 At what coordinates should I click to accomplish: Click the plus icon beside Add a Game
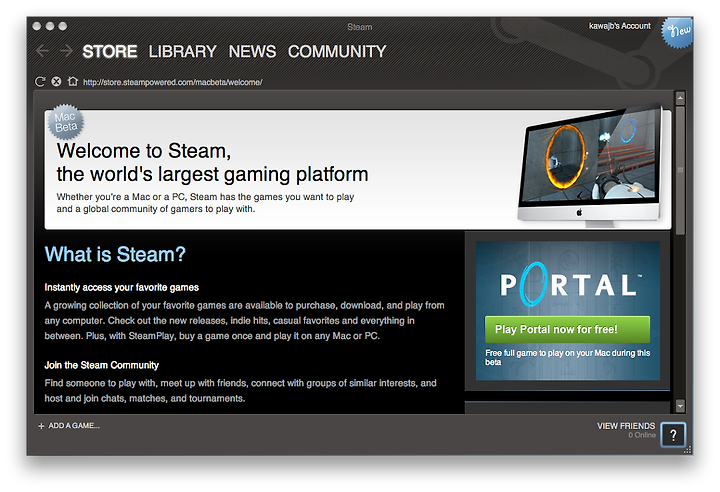click(41, 426)
